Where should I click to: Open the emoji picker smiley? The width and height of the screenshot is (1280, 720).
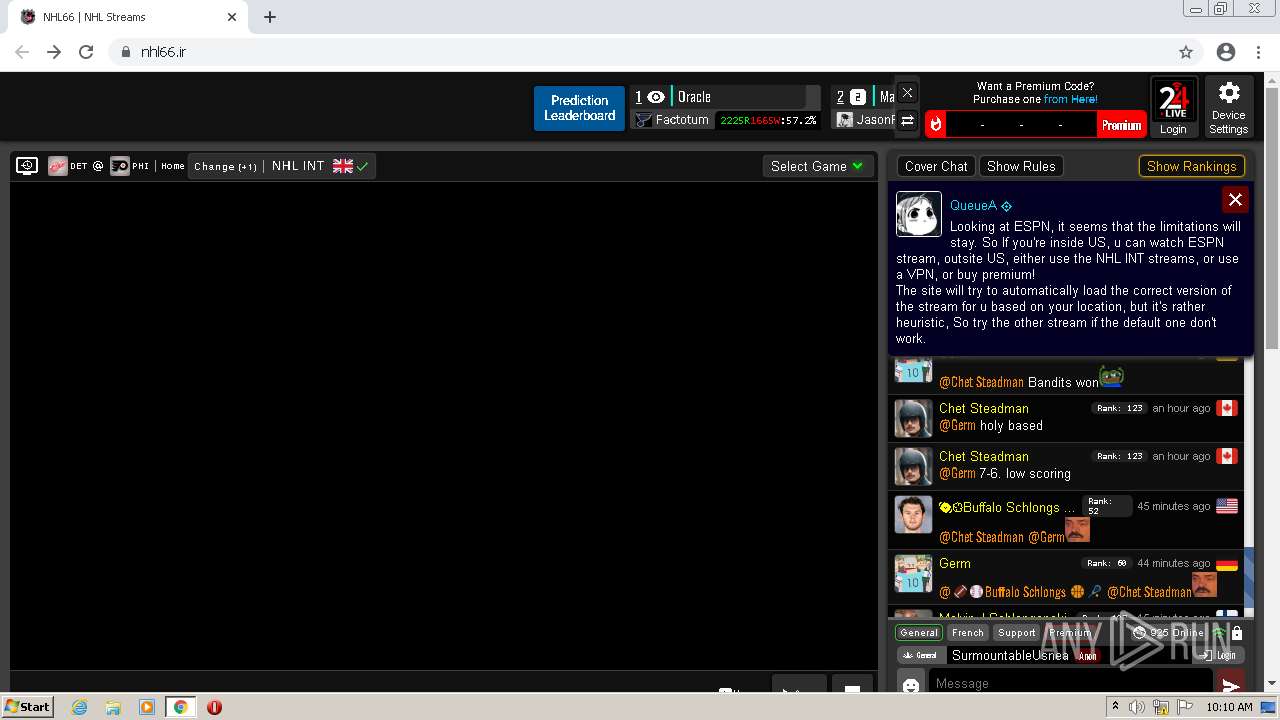pyautogui.click(x=911, y=685)
